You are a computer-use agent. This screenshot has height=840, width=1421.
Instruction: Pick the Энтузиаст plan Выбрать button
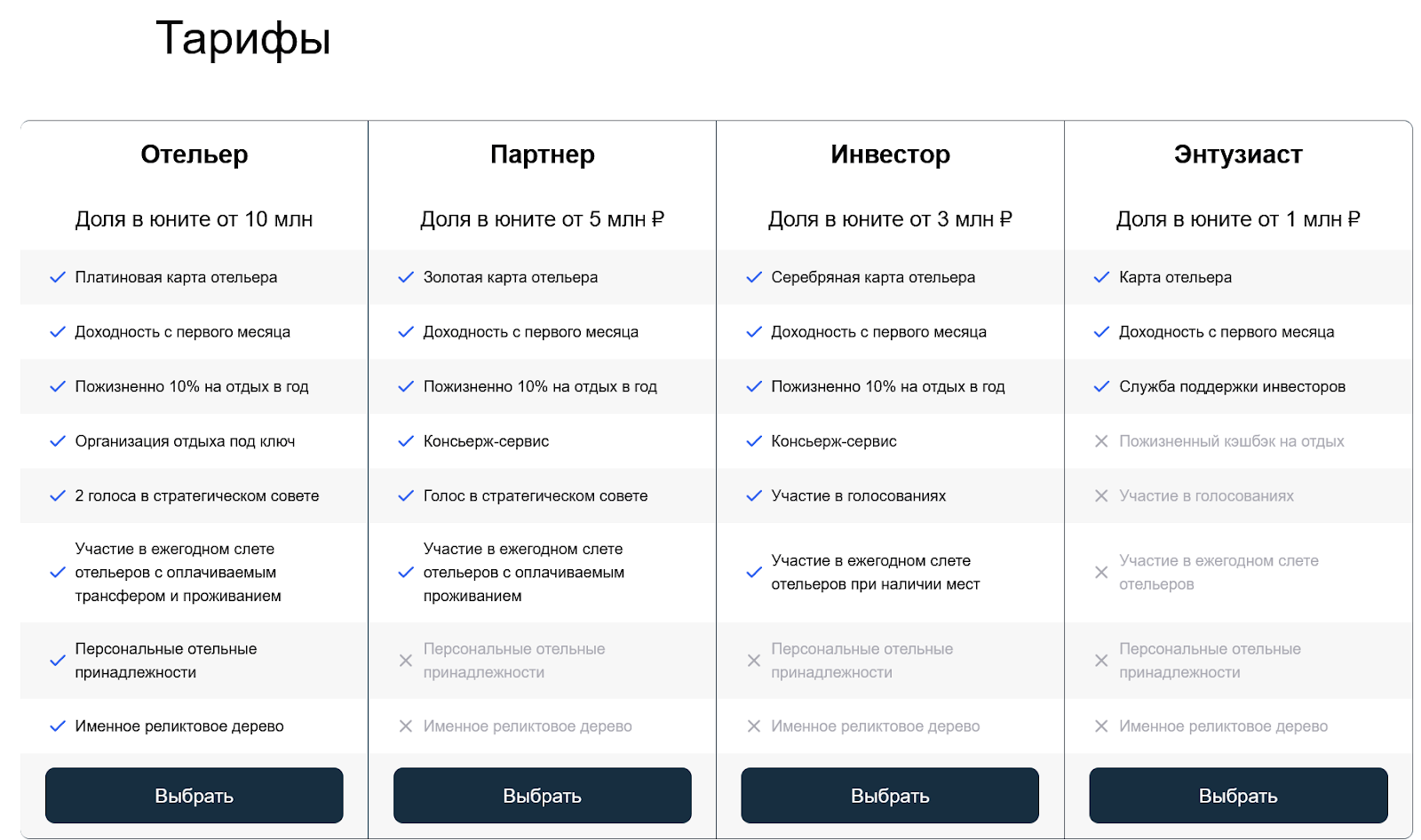(1238, 796)
